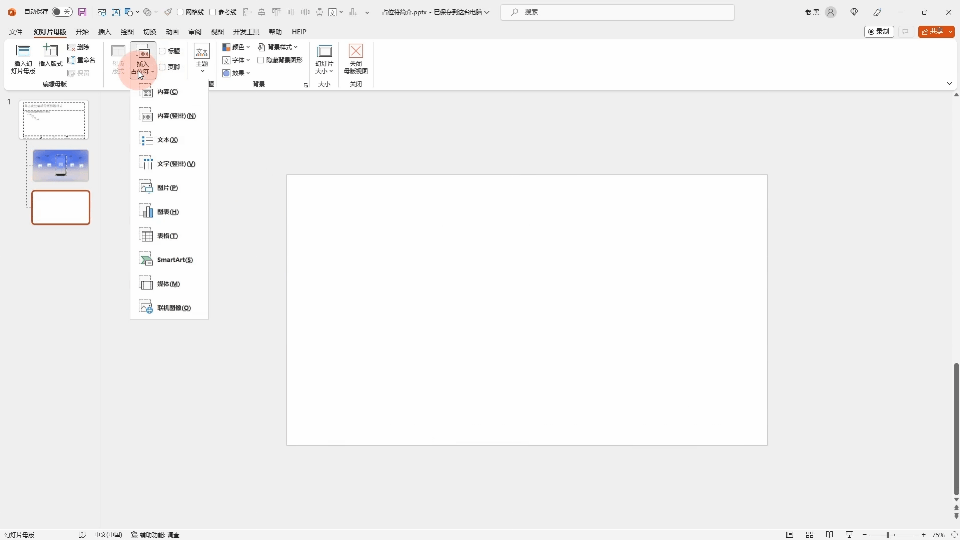Click the Slide Size icon

324,59
